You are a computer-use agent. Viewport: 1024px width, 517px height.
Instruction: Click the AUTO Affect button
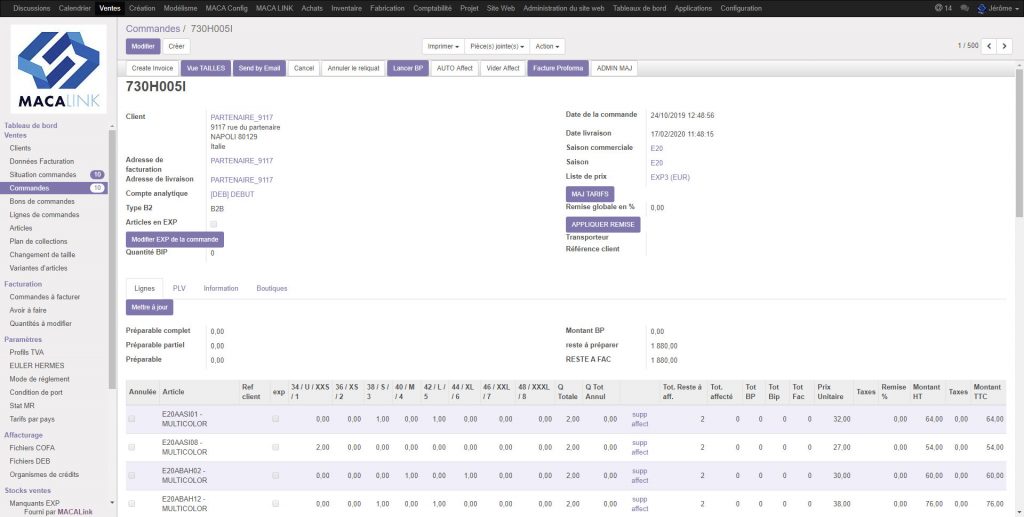[455, 68]
